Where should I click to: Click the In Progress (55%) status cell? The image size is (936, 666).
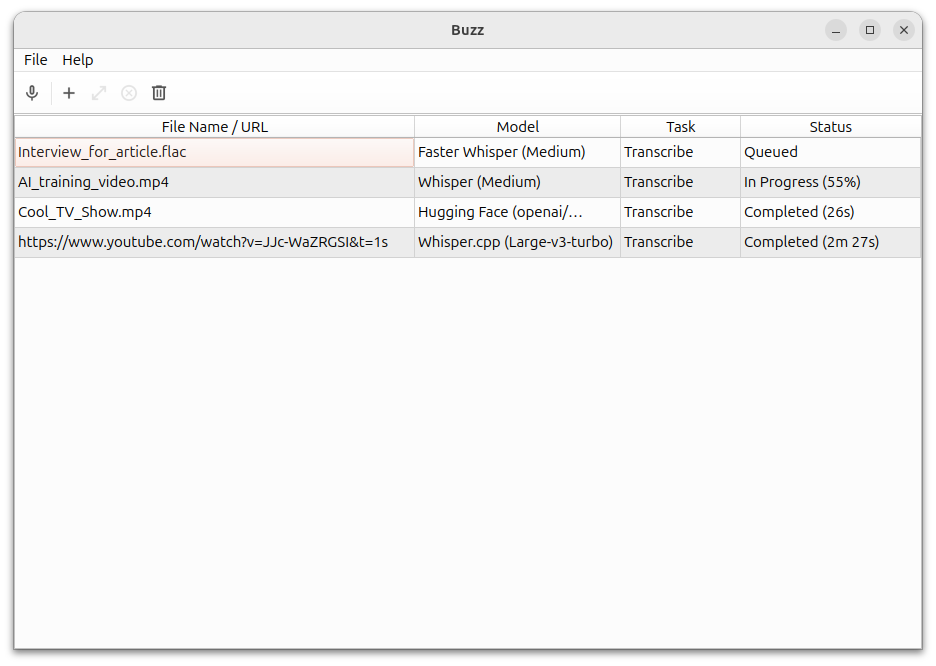click(x=802, y=182)
